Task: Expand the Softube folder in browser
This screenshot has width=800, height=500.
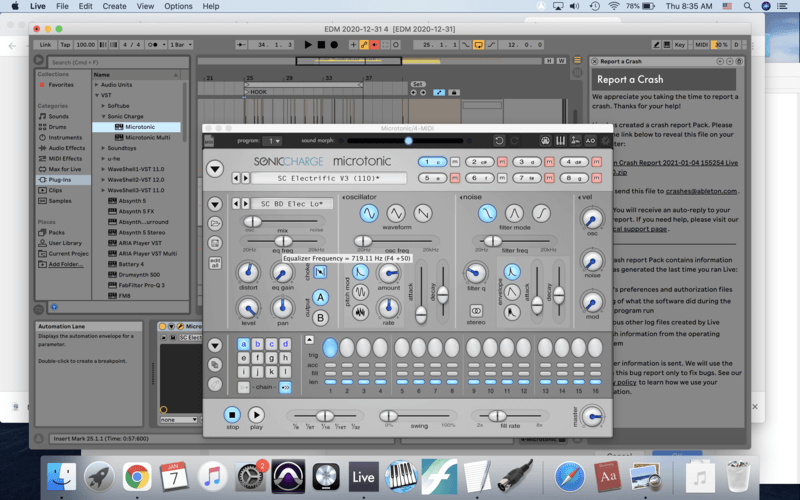Action: [x=103, y=106]
